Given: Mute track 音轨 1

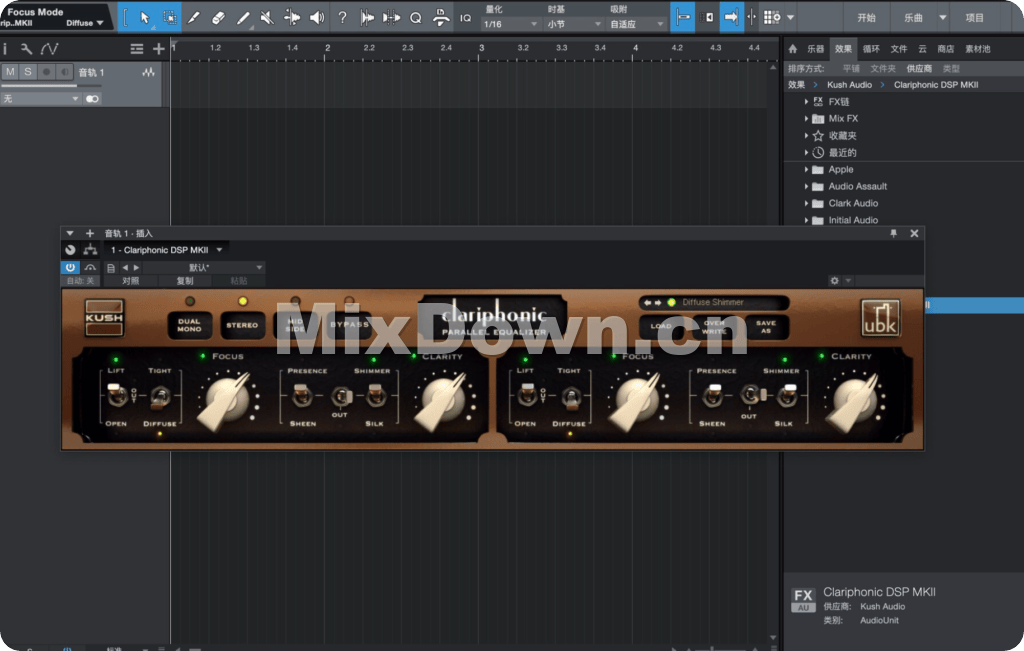Looking at the screenshot, I should click(10, 72).
